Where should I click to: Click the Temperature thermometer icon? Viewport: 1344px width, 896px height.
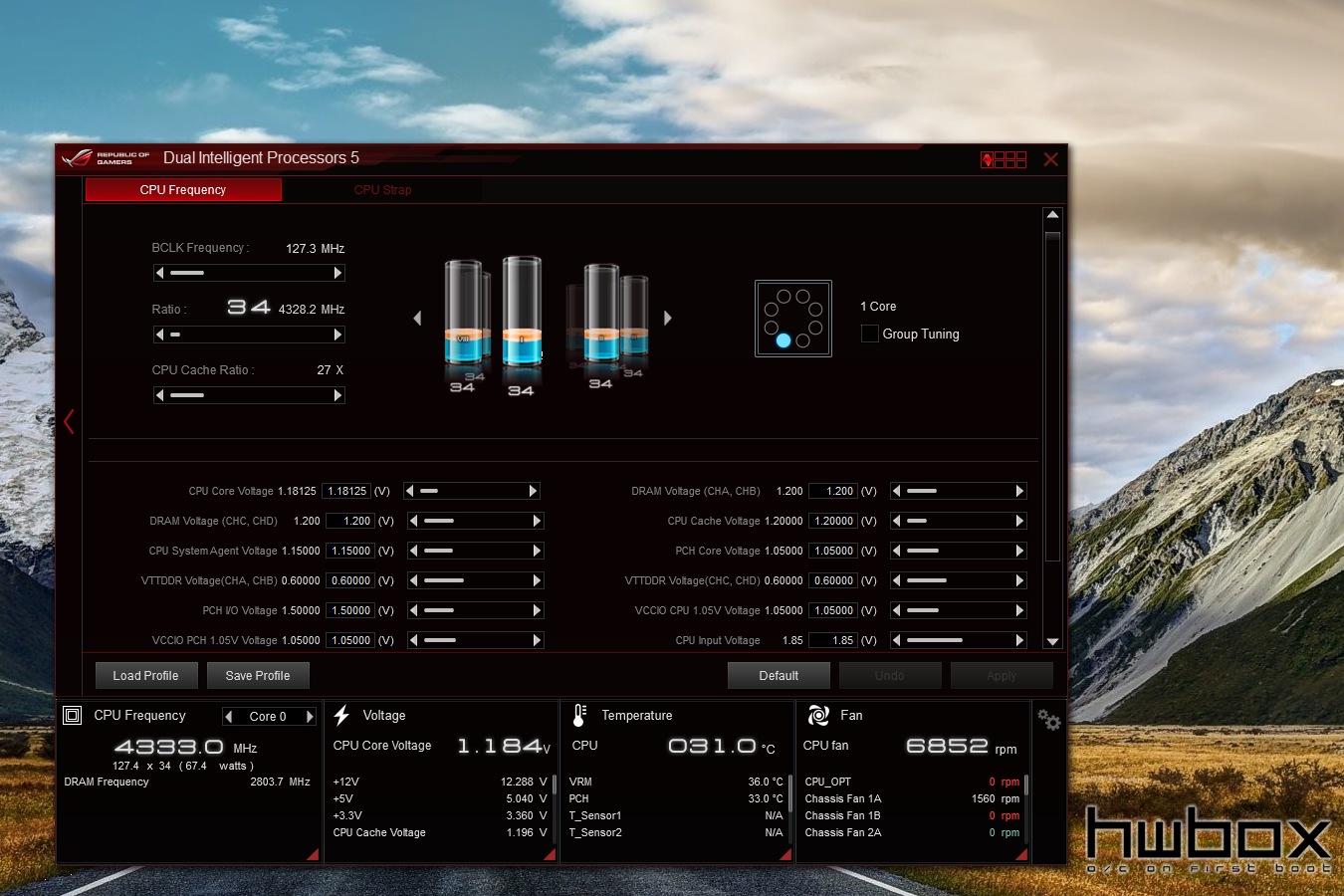click(x=579, y=715)
